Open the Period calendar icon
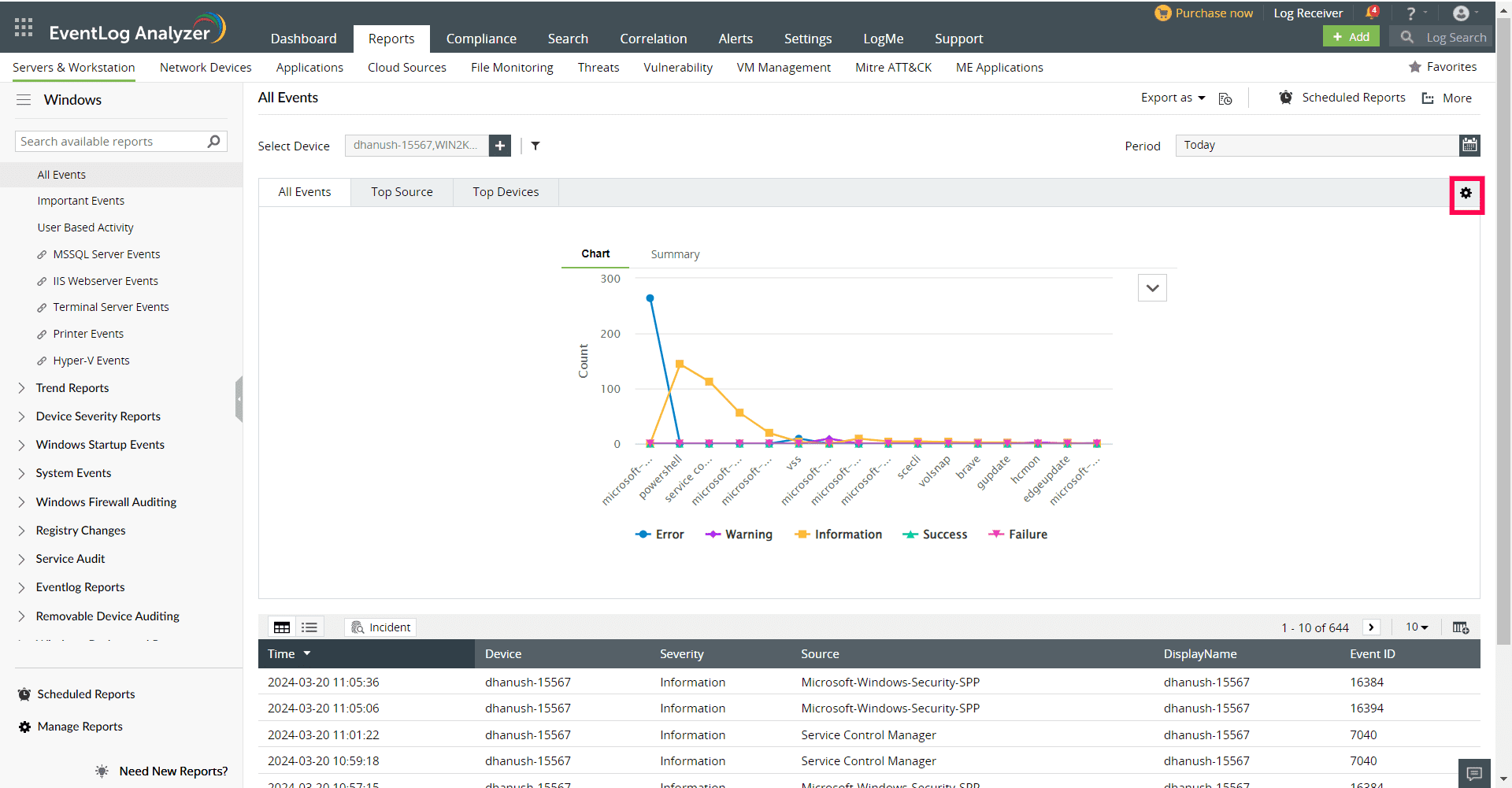 tap(1469, 145)
